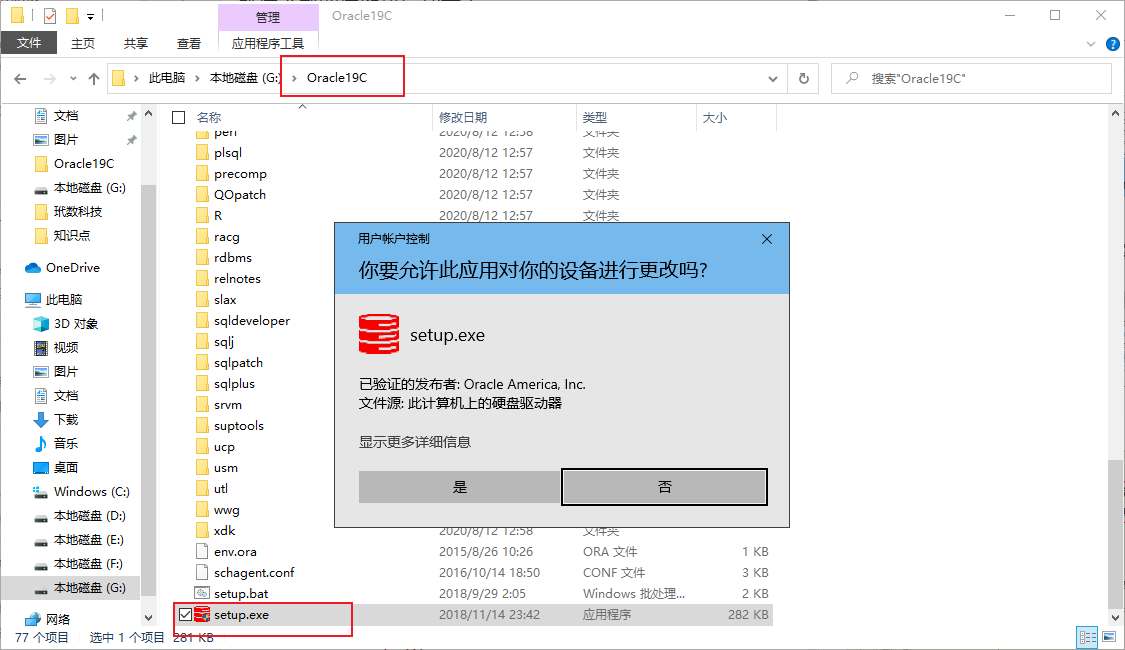Viewport: 1125px width, 650px height.
Task: Select 网络 in the navigation pane
Action: pyautogui.click(x=57, y=619)
